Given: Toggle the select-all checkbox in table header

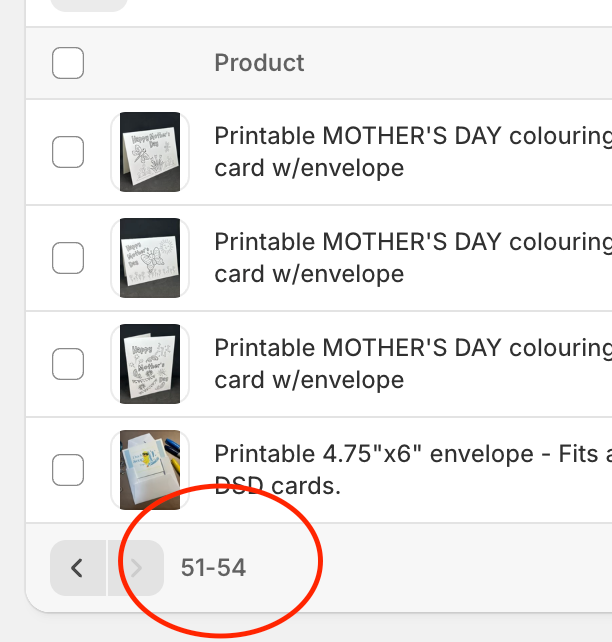Looking at the screenshot, I should point(68,63).
